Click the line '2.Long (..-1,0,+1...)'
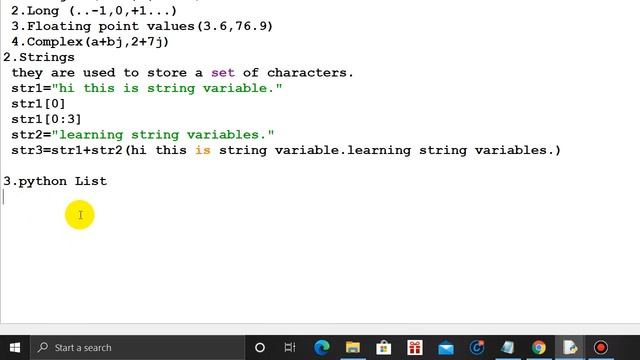The image size is (640, 360). click(x=94, y=11)
